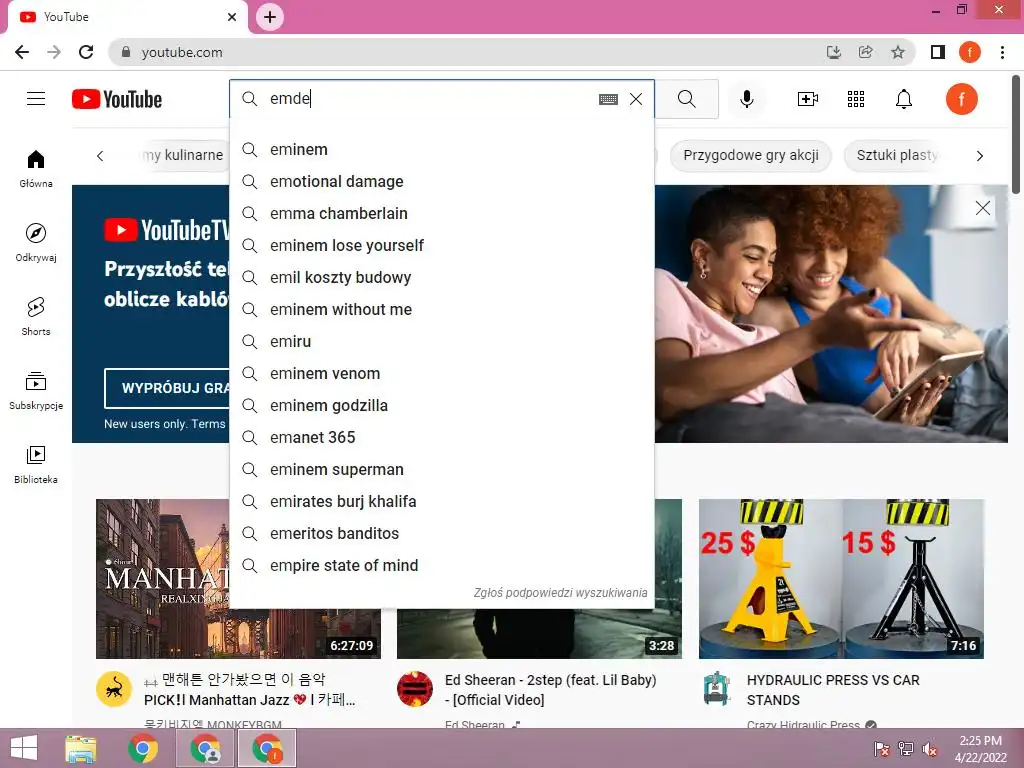Choose suggestion 'emil koszty budowy'
Viewport: 1024px width, 768px height.
pos(442,278)
